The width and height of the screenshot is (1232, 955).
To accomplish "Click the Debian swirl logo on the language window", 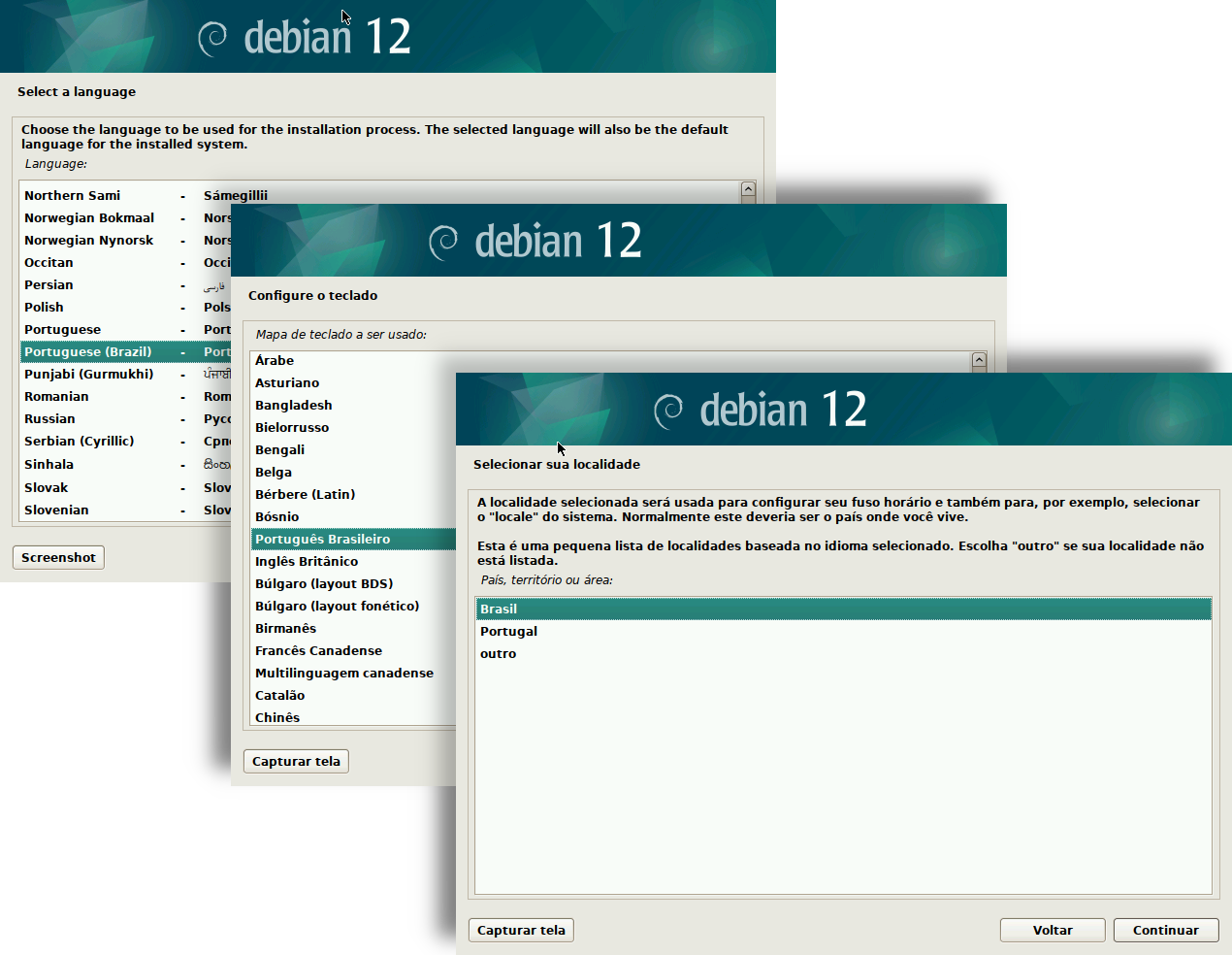I will [211, 36].
